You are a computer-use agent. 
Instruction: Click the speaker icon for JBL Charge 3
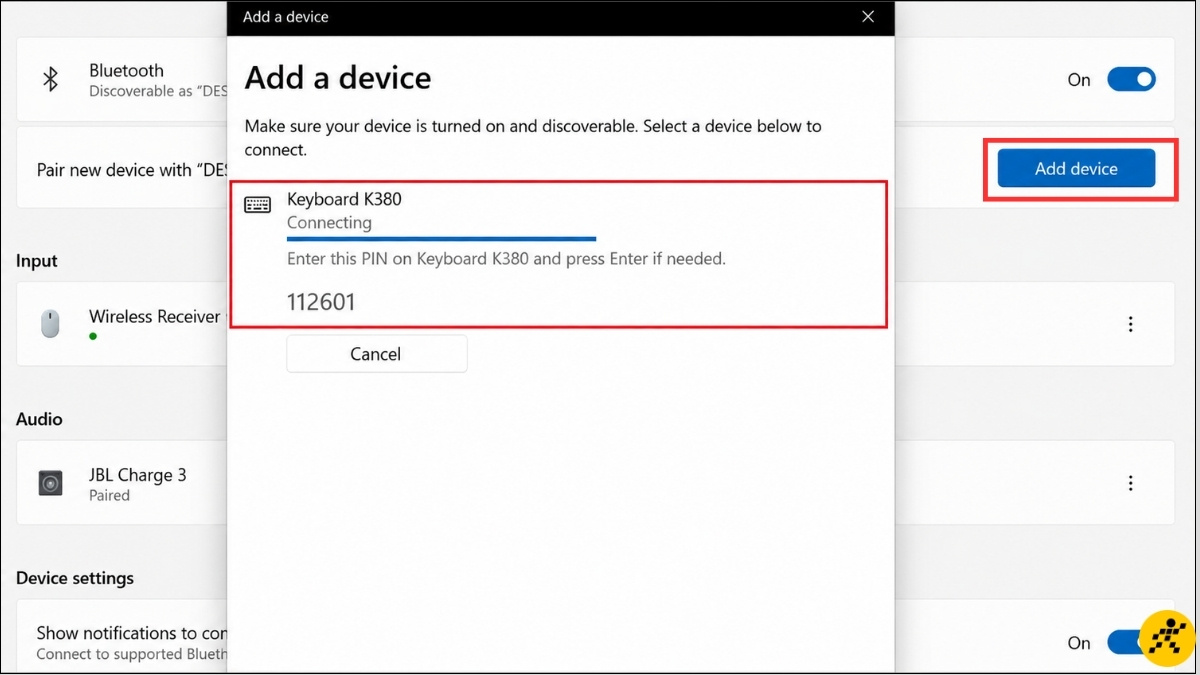pos(51,484)
